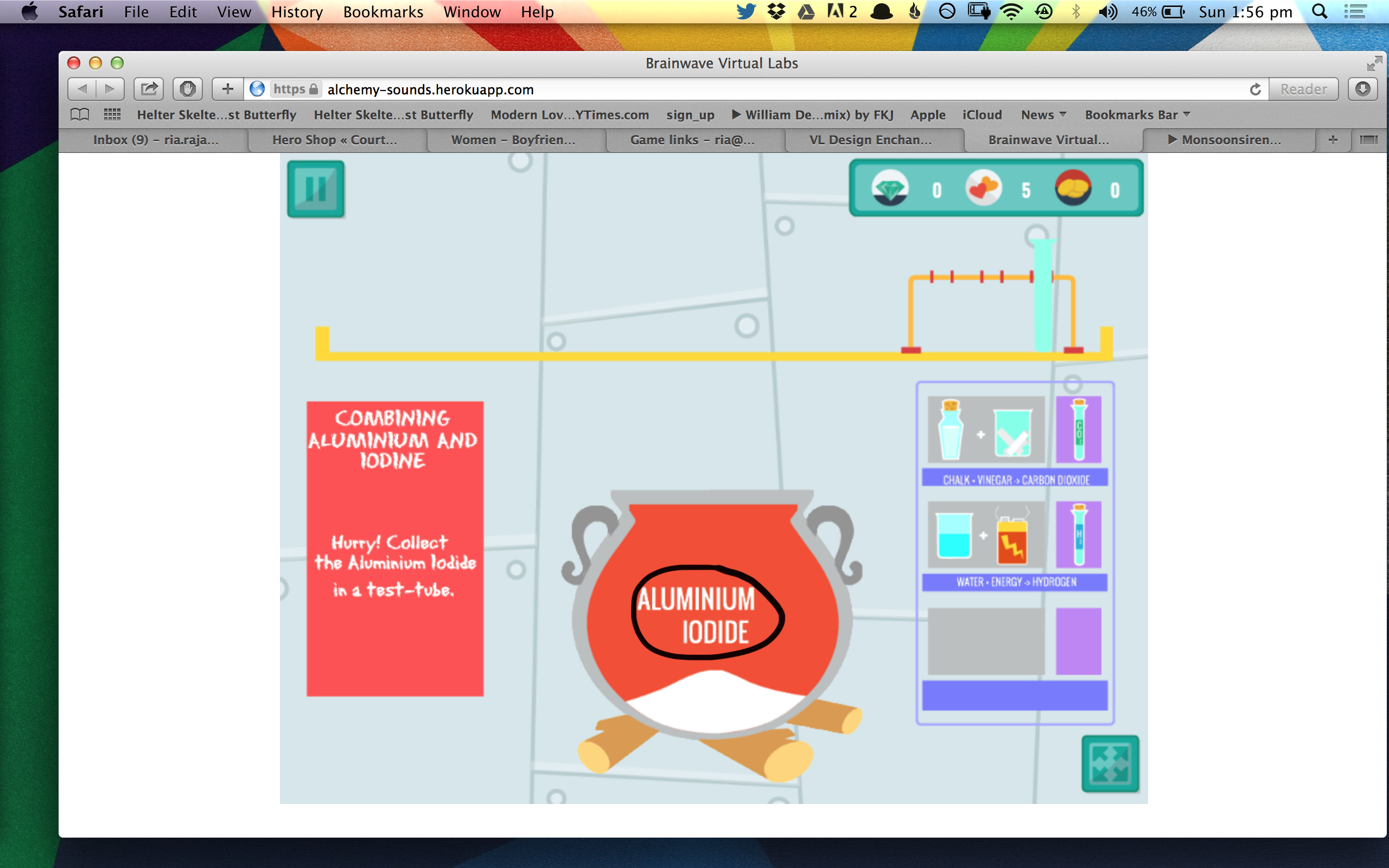Open the Window menu
1389x868 pixels.
click(x=472, y=11)
